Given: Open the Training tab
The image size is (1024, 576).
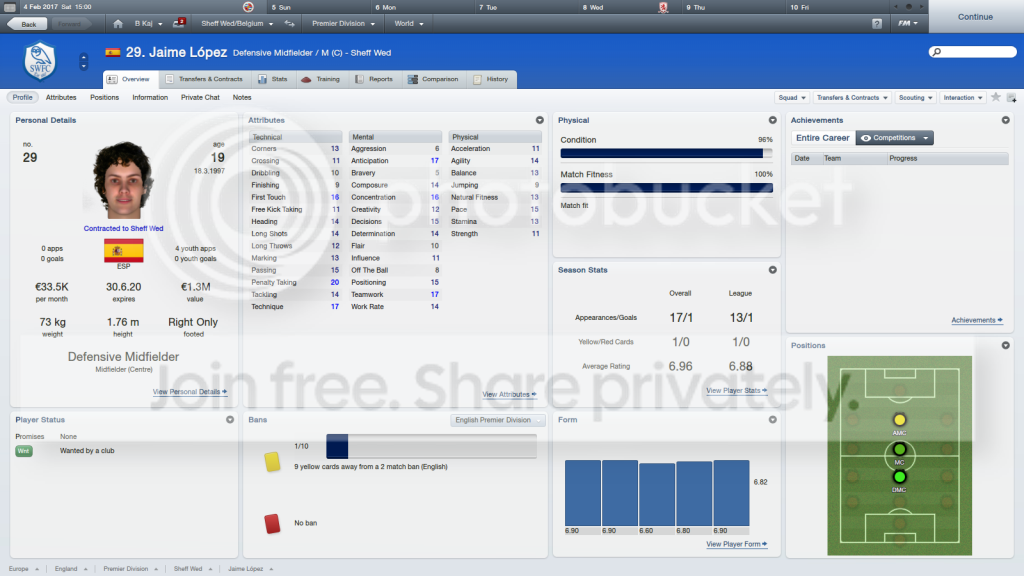Looking at the screenshot, I should [321, 79].
